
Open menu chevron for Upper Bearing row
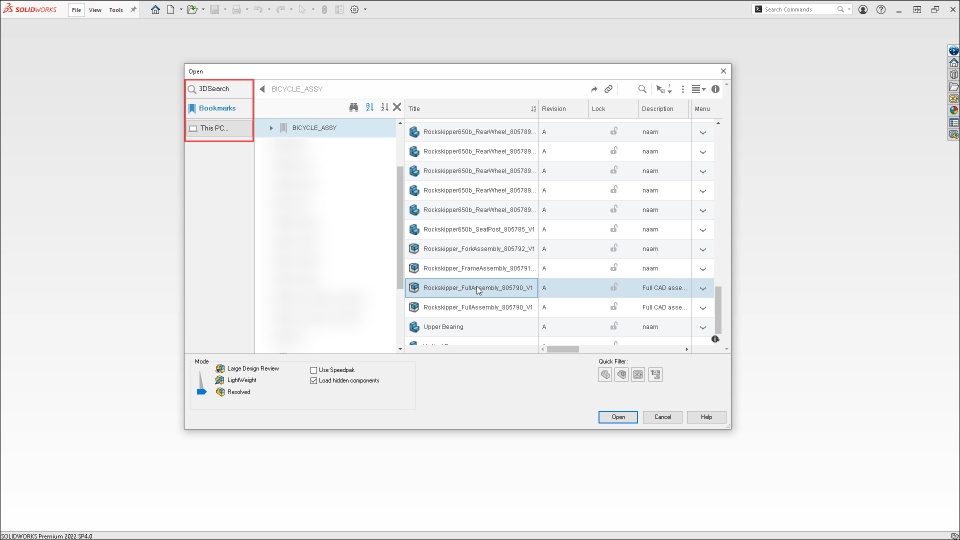click(703, 328)
